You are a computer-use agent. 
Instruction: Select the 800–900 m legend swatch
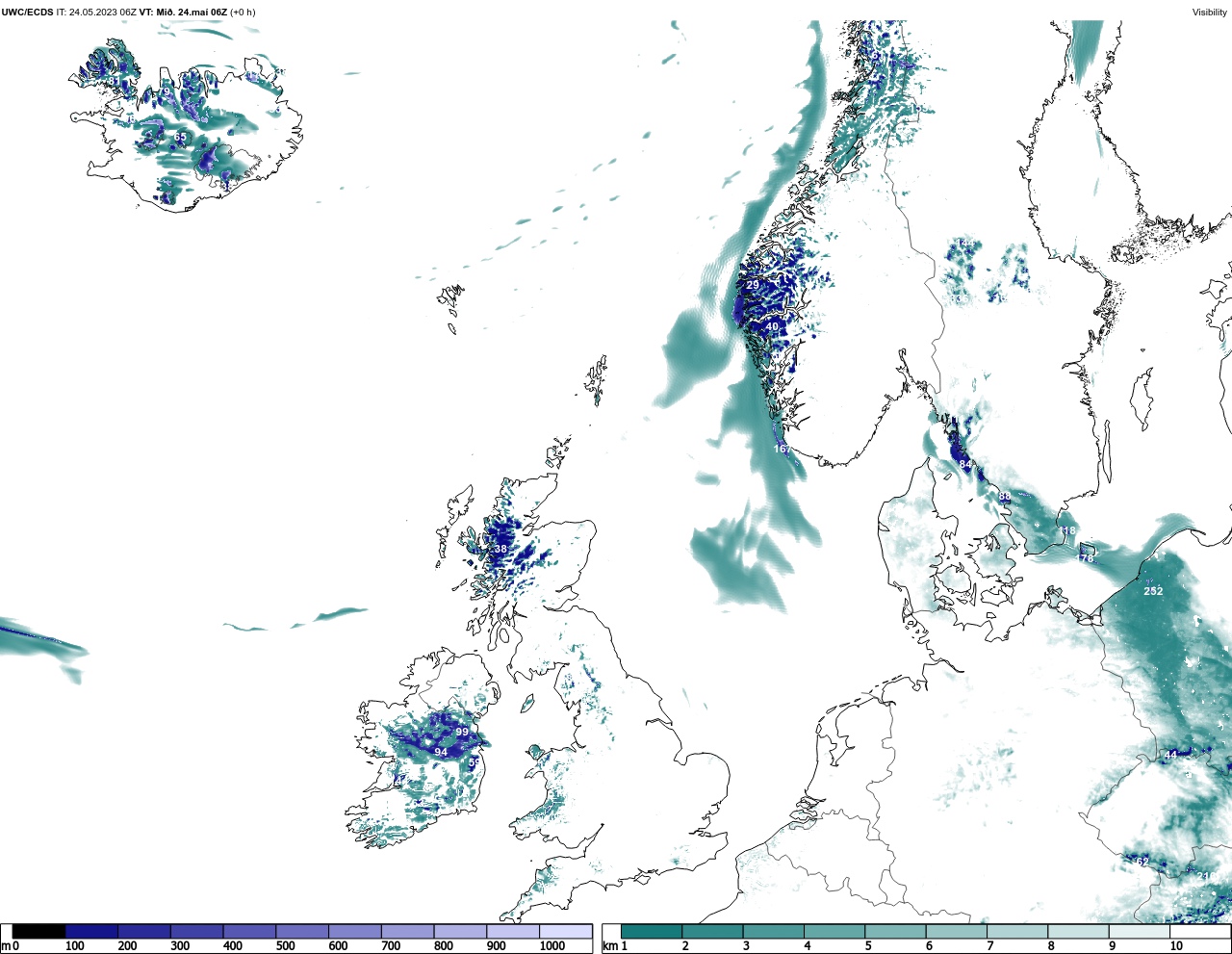(x=460, y=931)
